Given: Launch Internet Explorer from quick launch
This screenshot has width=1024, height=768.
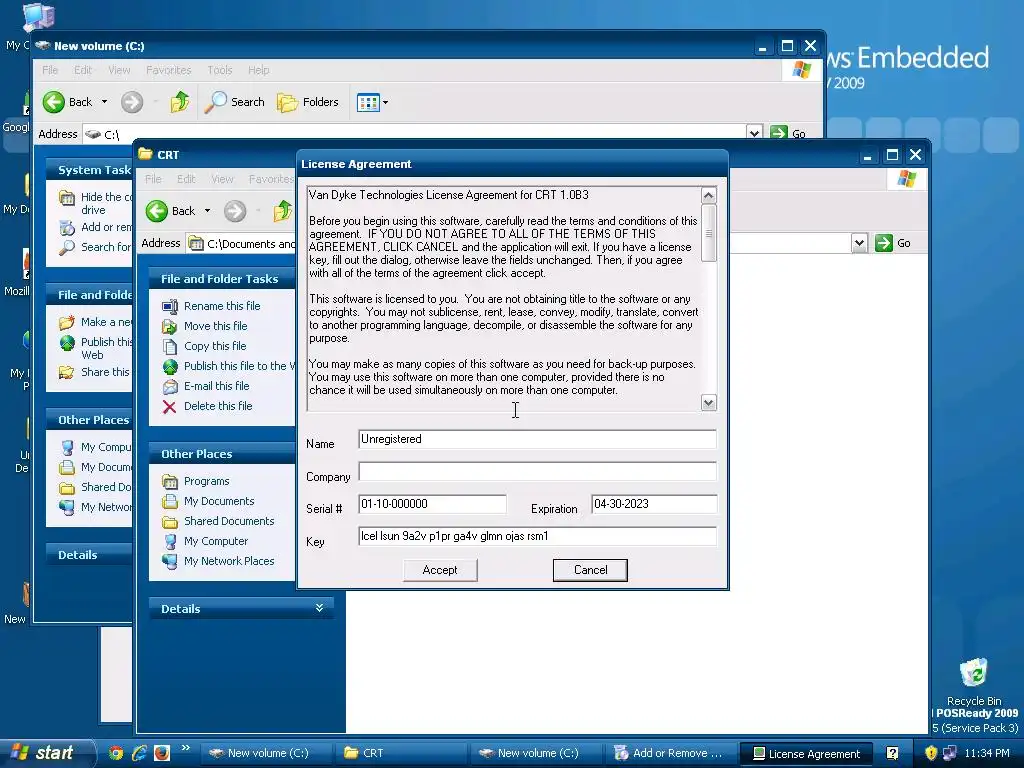Looking at the screenshot, I should pos(139,753).
